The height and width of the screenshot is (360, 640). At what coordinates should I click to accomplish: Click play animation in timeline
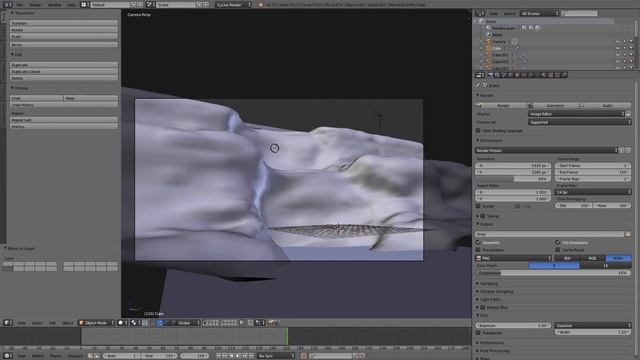pyautogui.click(x=238, y=356)
